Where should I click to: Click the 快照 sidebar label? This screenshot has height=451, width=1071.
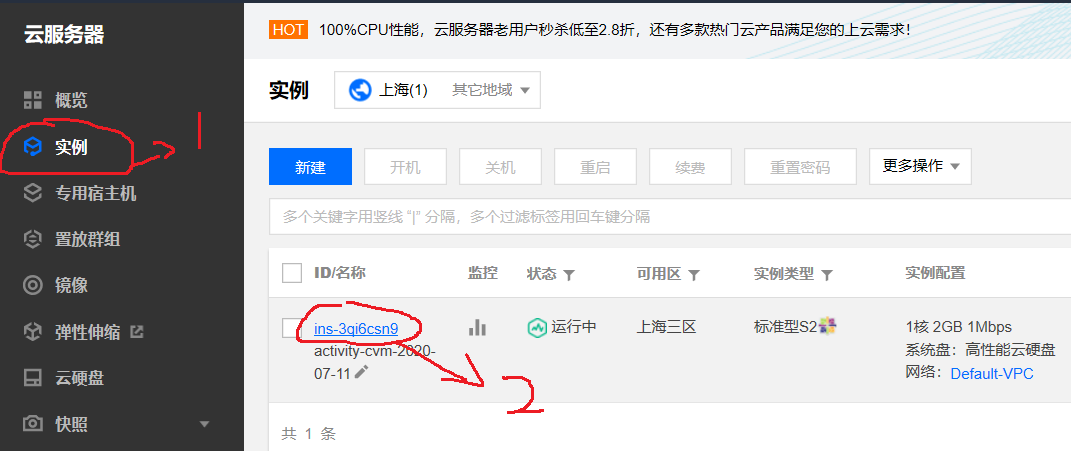[x=71, y=424]
